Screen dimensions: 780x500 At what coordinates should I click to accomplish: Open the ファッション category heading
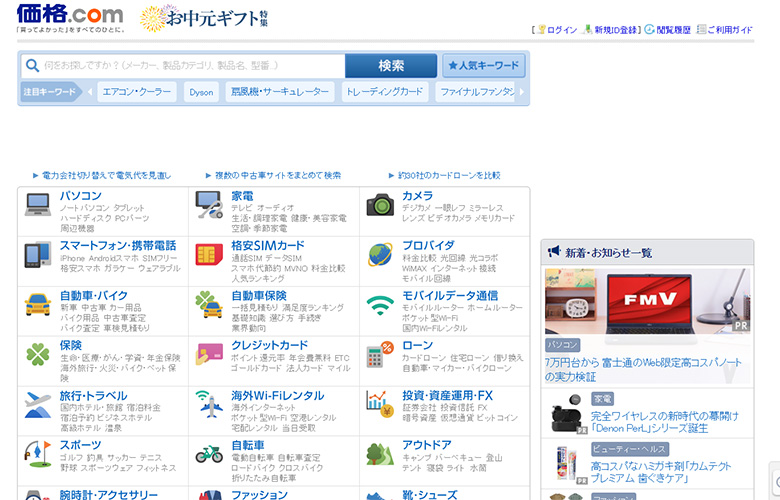point(259,495)
